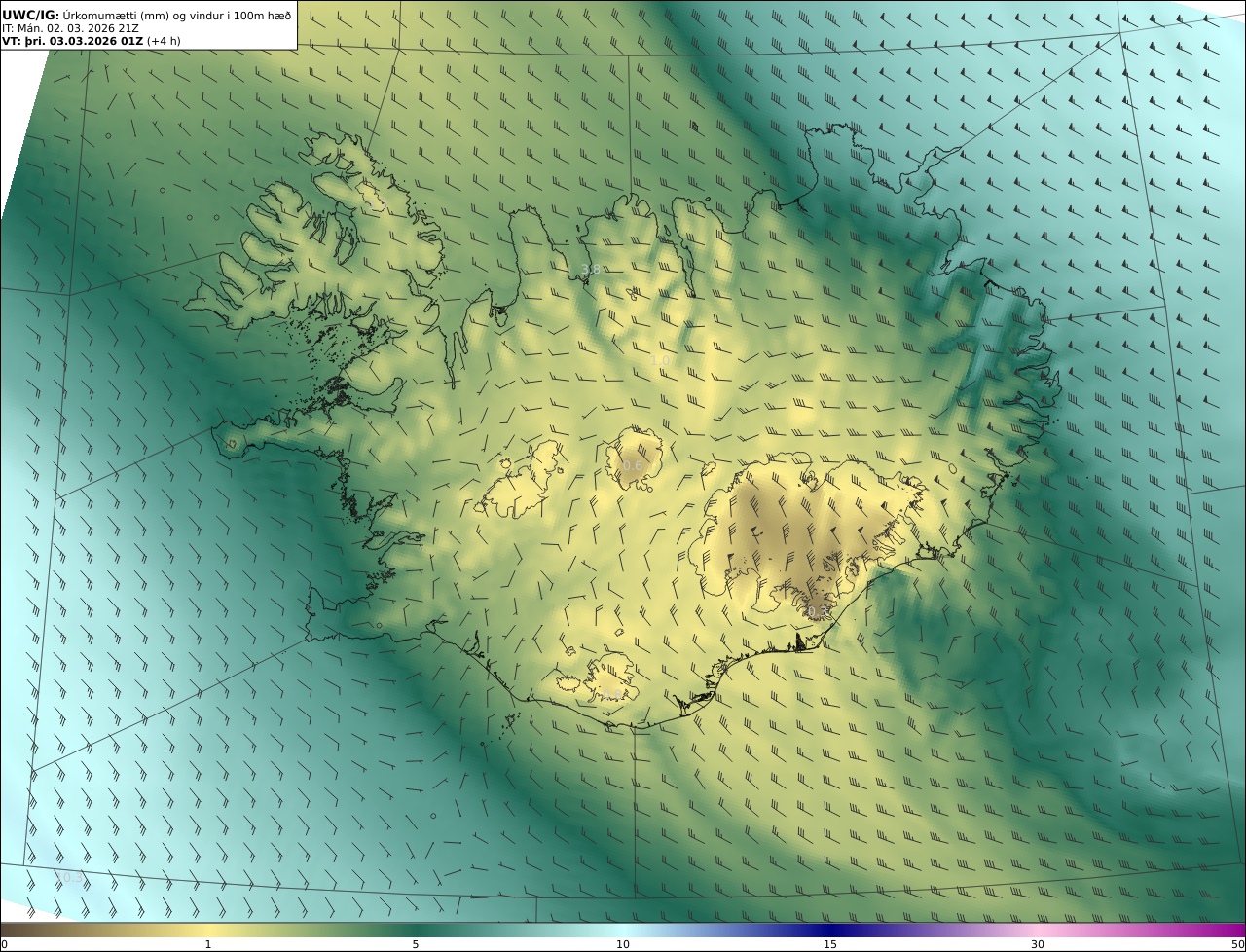Click colorbar tick label 10
This screenshot has width=1246, height=952.
click(x=623, y=944)
